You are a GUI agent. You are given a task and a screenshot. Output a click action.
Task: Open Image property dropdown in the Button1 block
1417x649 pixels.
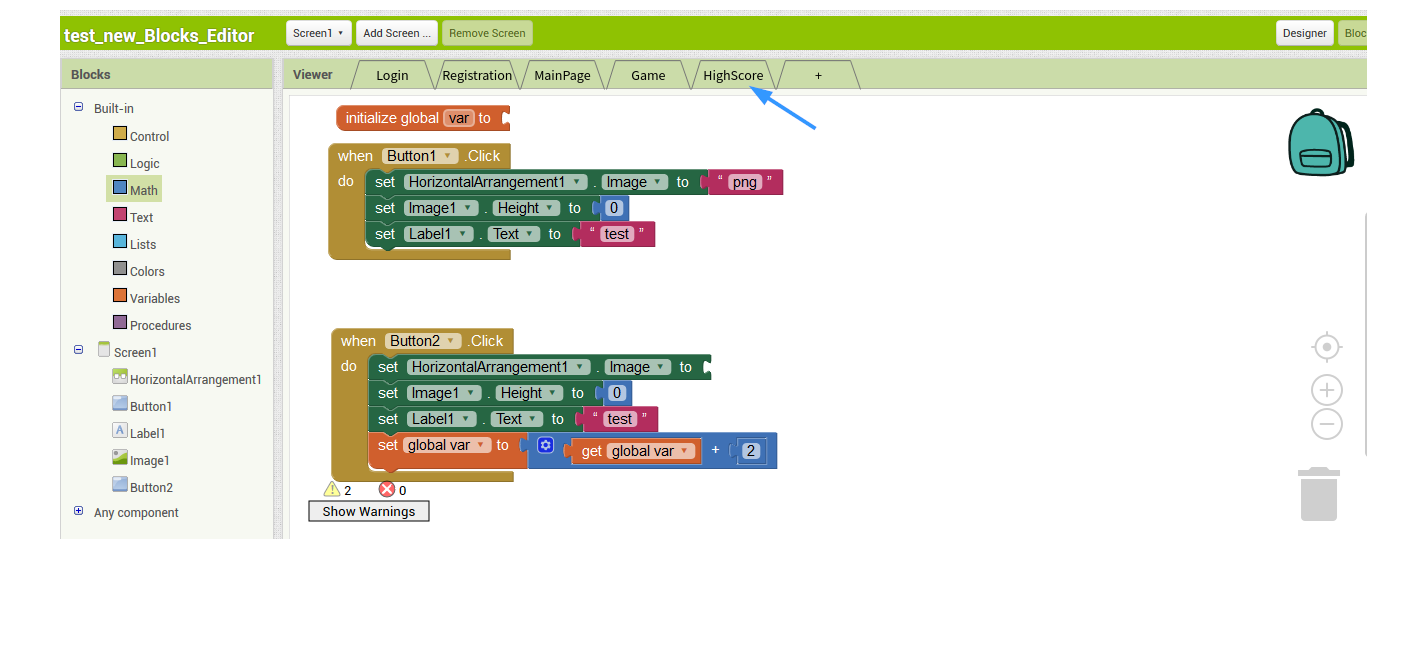point(635,182)
